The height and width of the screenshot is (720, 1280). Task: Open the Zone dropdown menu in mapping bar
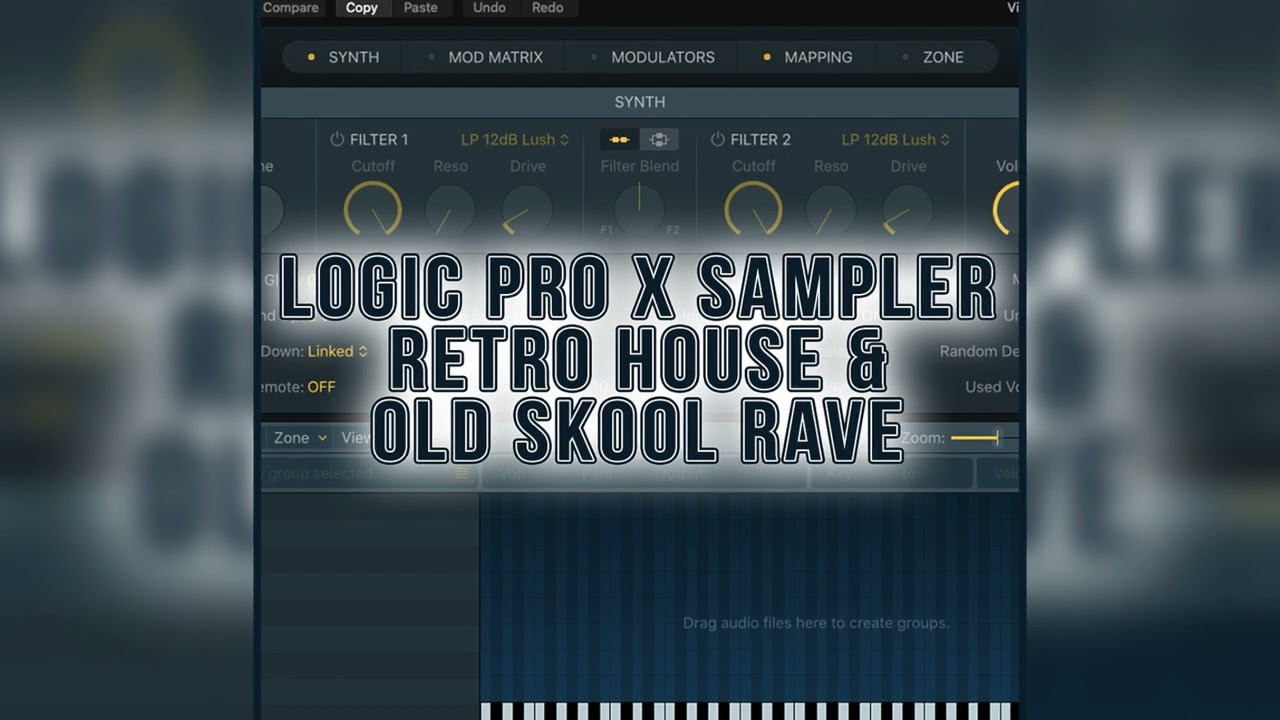[x=301, y=438]
